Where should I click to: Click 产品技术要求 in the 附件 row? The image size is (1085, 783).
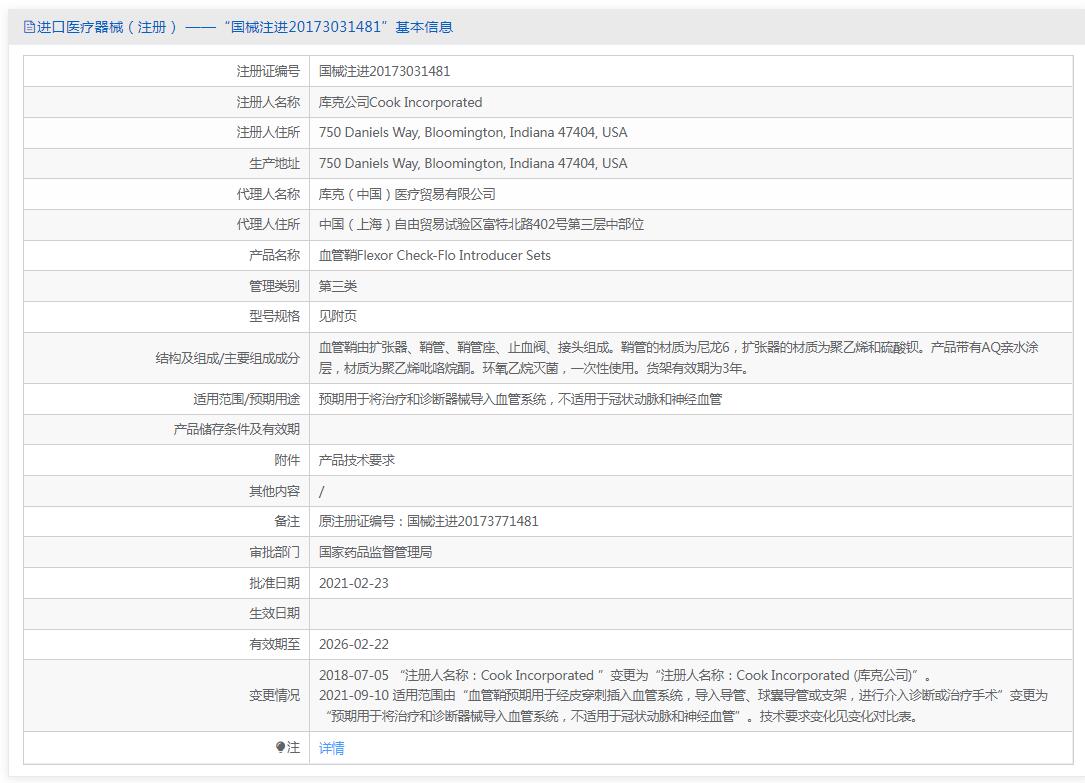point(357,460)
